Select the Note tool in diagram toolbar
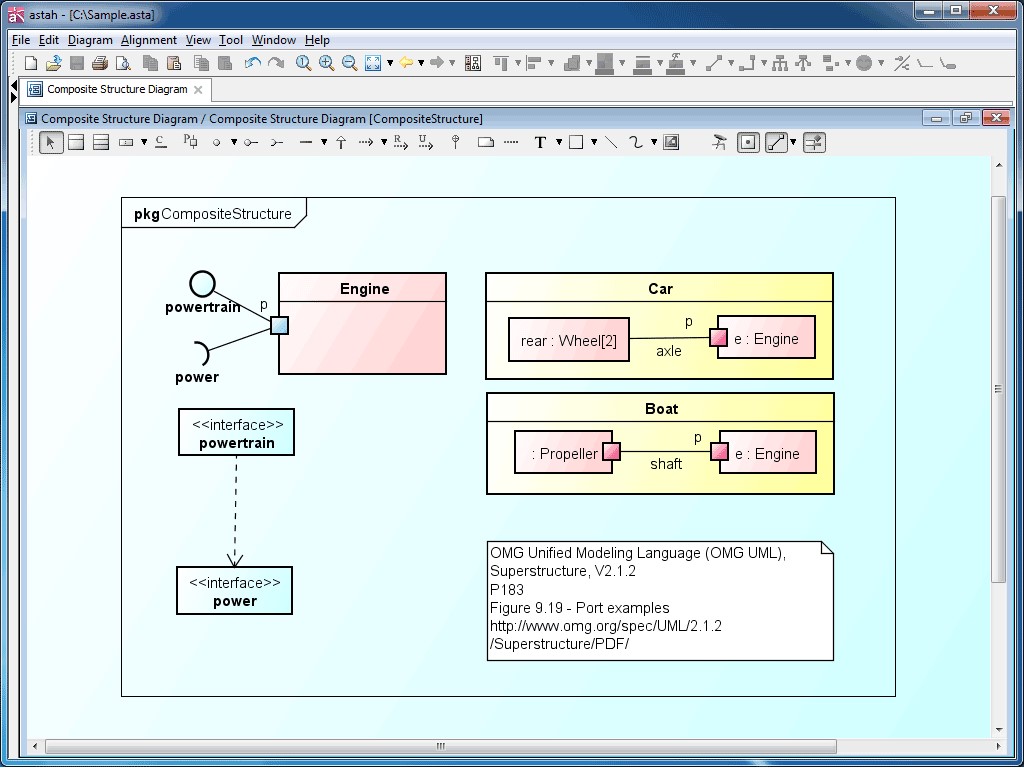Viewport: 1024px width, 768px height. [486, 143]
